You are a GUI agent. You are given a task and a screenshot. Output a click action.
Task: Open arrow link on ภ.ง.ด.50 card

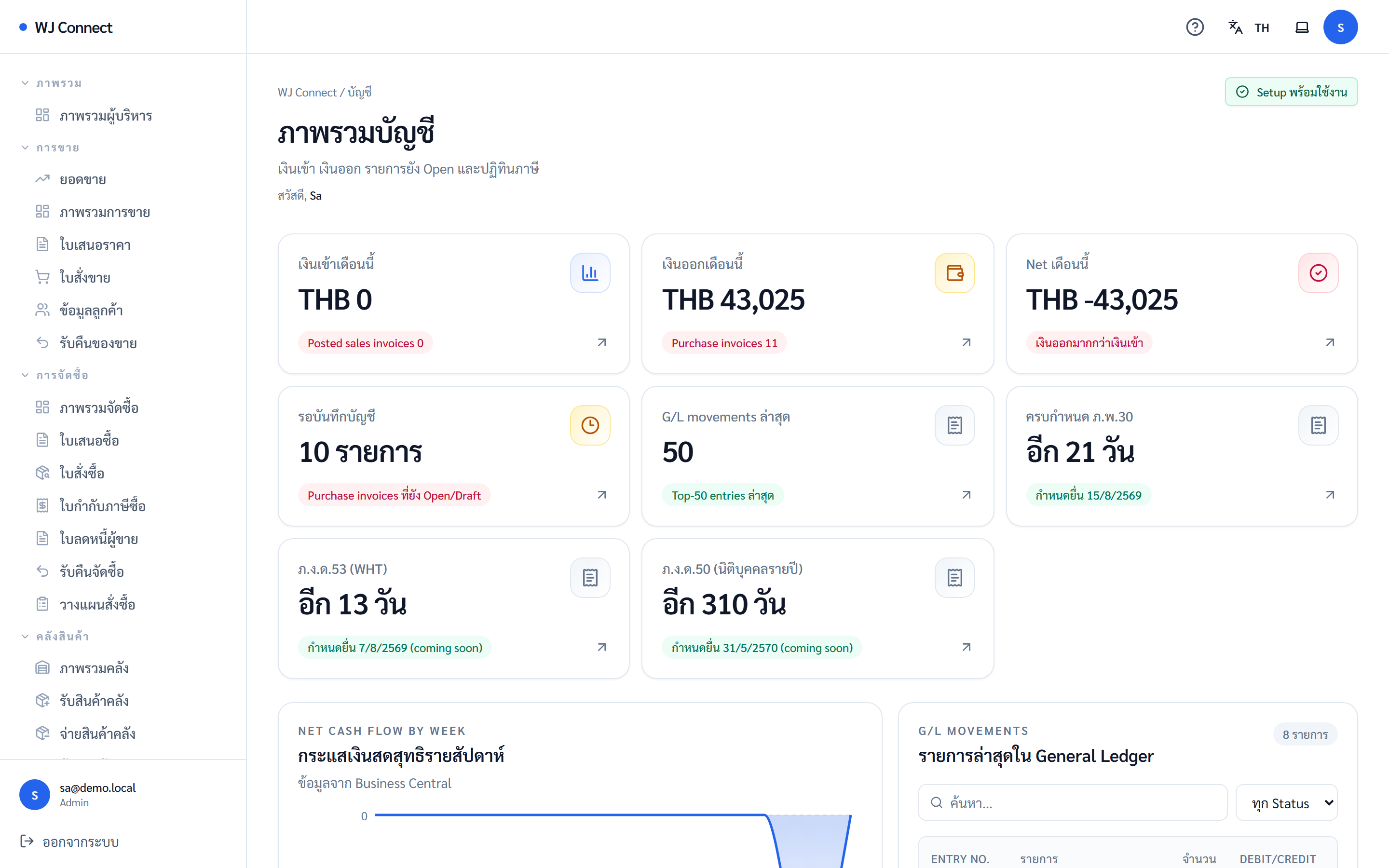pos(967,647)
